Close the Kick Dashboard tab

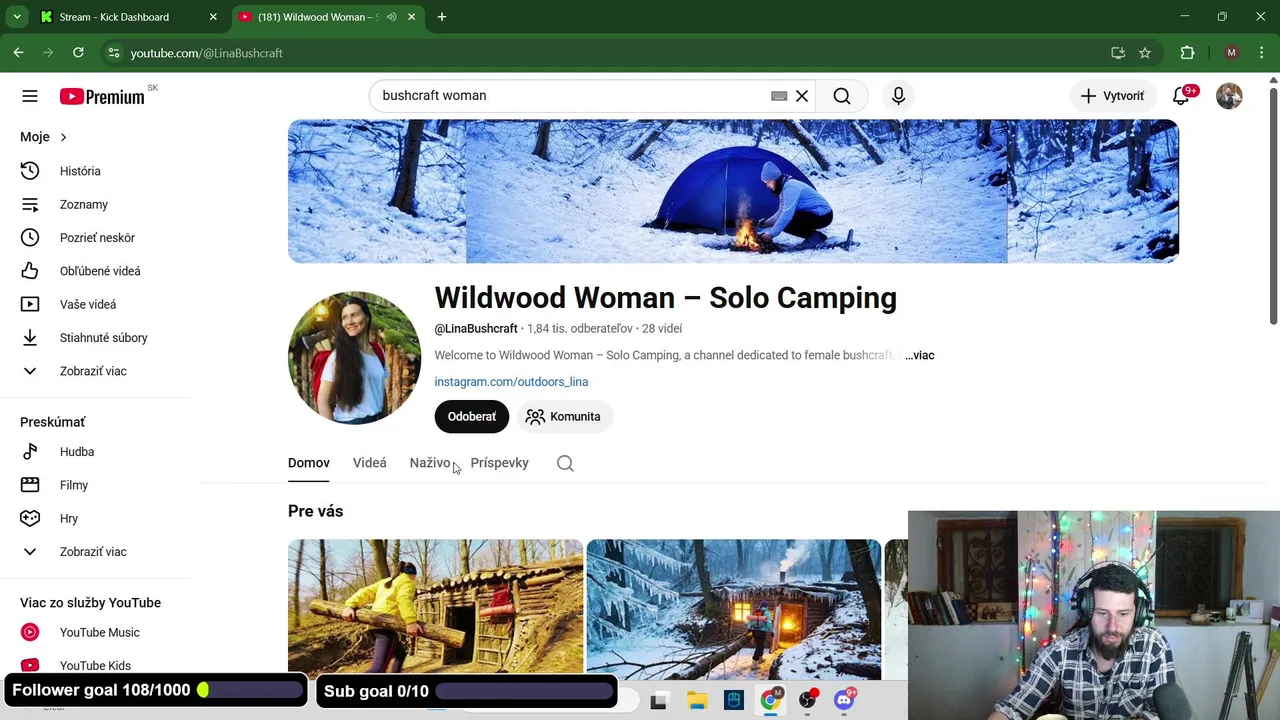click(x=213, y=17)
